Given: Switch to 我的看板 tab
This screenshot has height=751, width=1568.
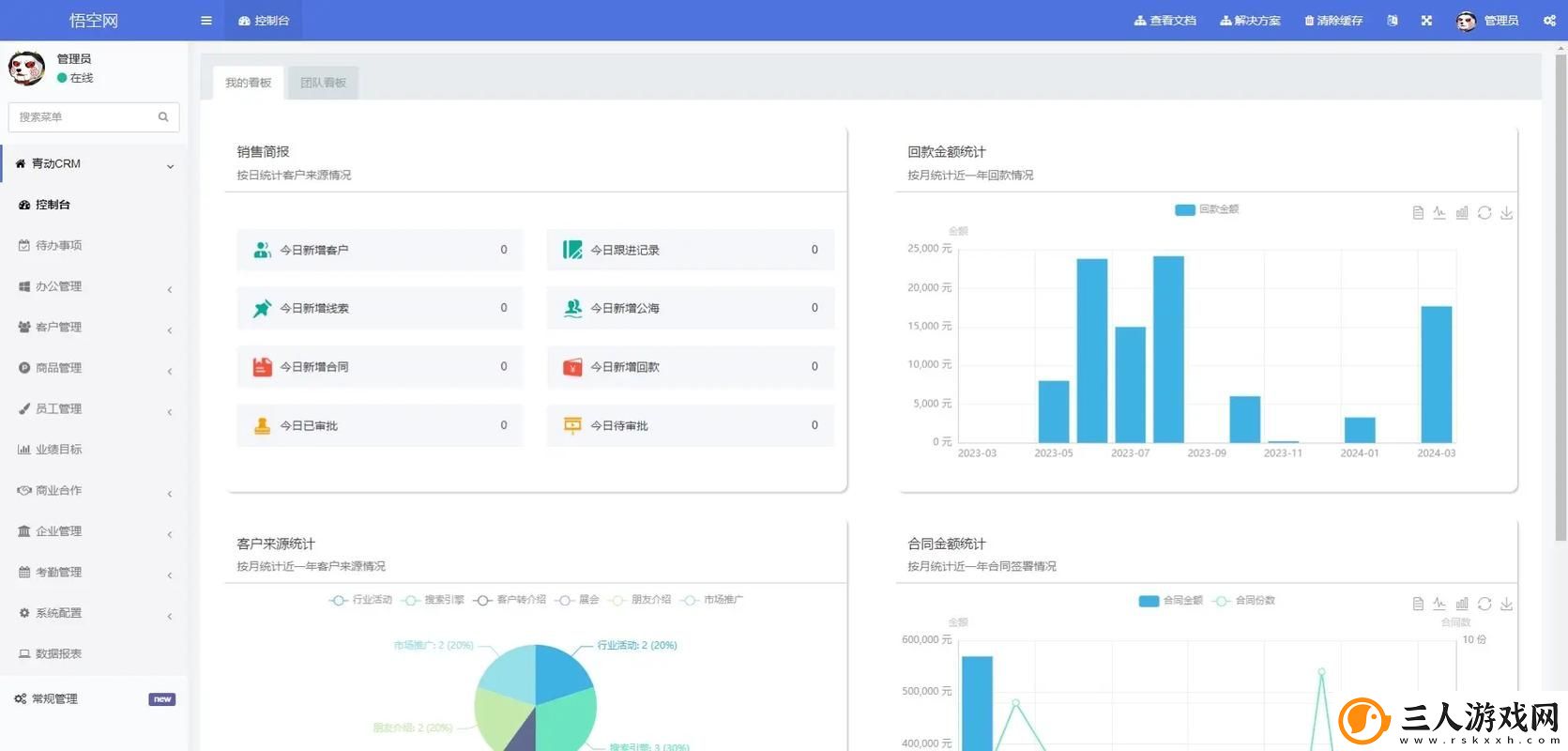Looking at the screenshot, I should pyautogui.click(x=248, y=83).
